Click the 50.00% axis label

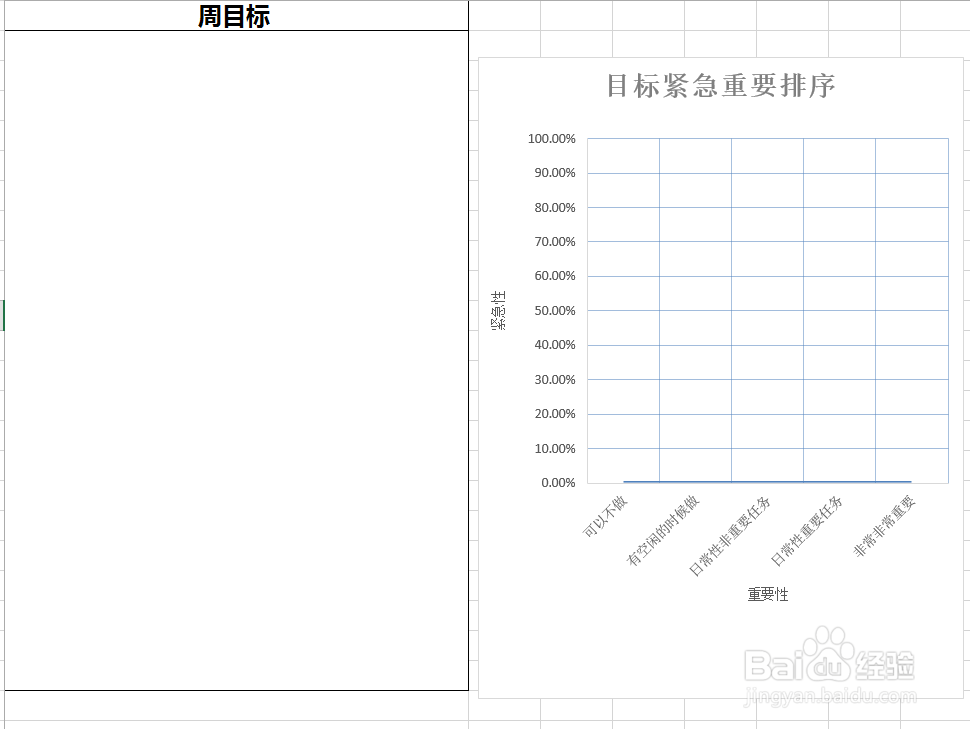(x=555, y=310)
